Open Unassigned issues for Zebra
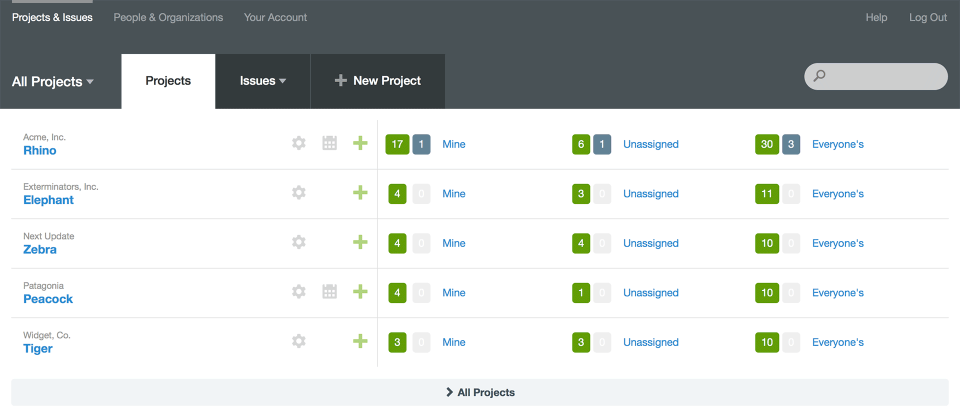The height and width of the screenshot is (413, 960). [x=650, y=243]
